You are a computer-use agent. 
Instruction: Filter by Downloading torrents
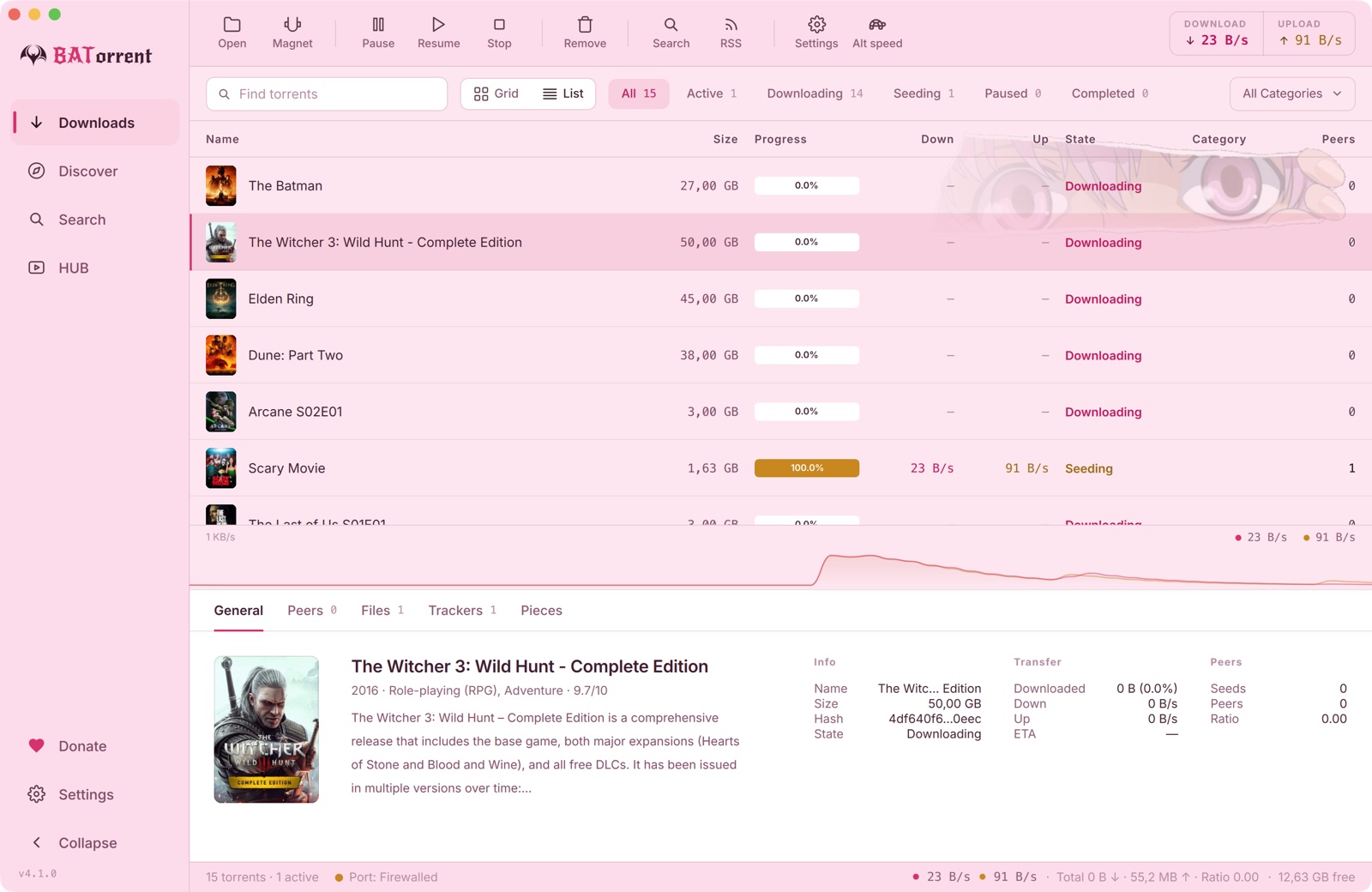click(x=815, y=93)
